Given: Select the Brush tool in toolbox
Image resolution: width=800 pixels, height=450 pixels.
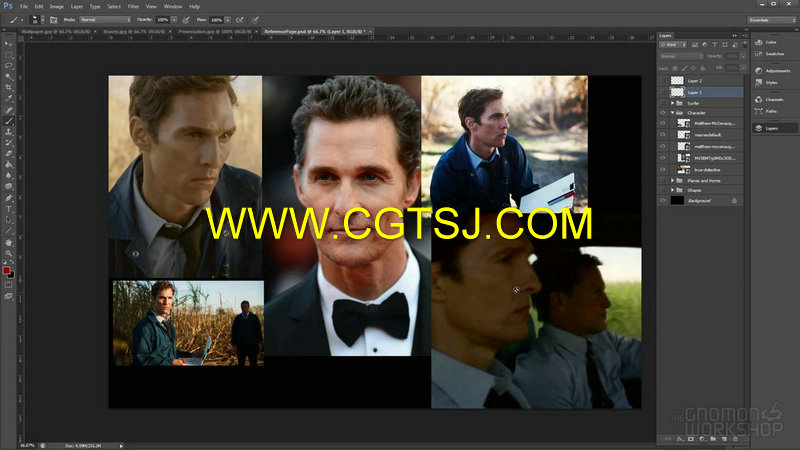Looking at the screenshot, I should coord(8,121).
